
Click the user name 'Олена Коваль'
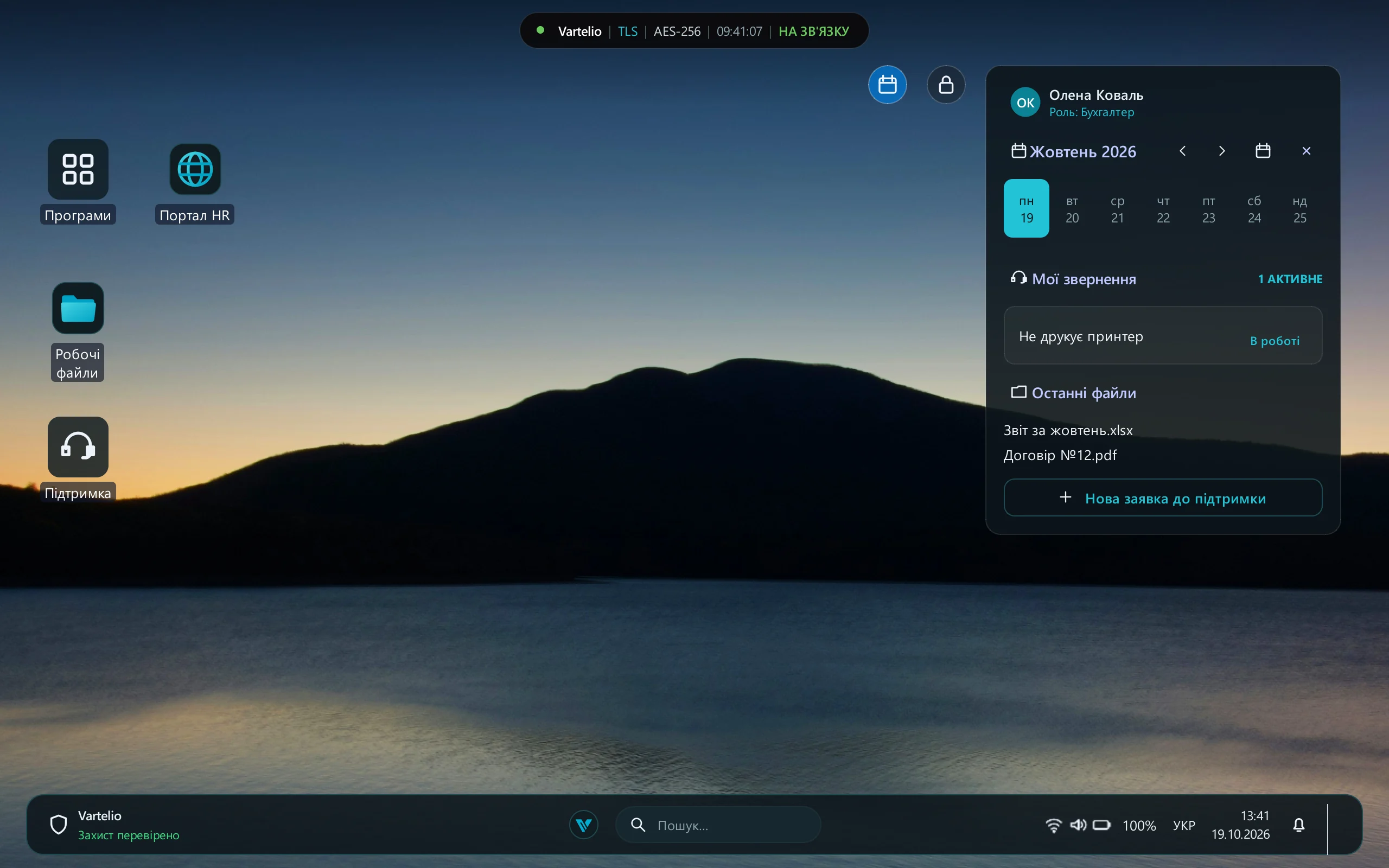[x=1096, y=95]
